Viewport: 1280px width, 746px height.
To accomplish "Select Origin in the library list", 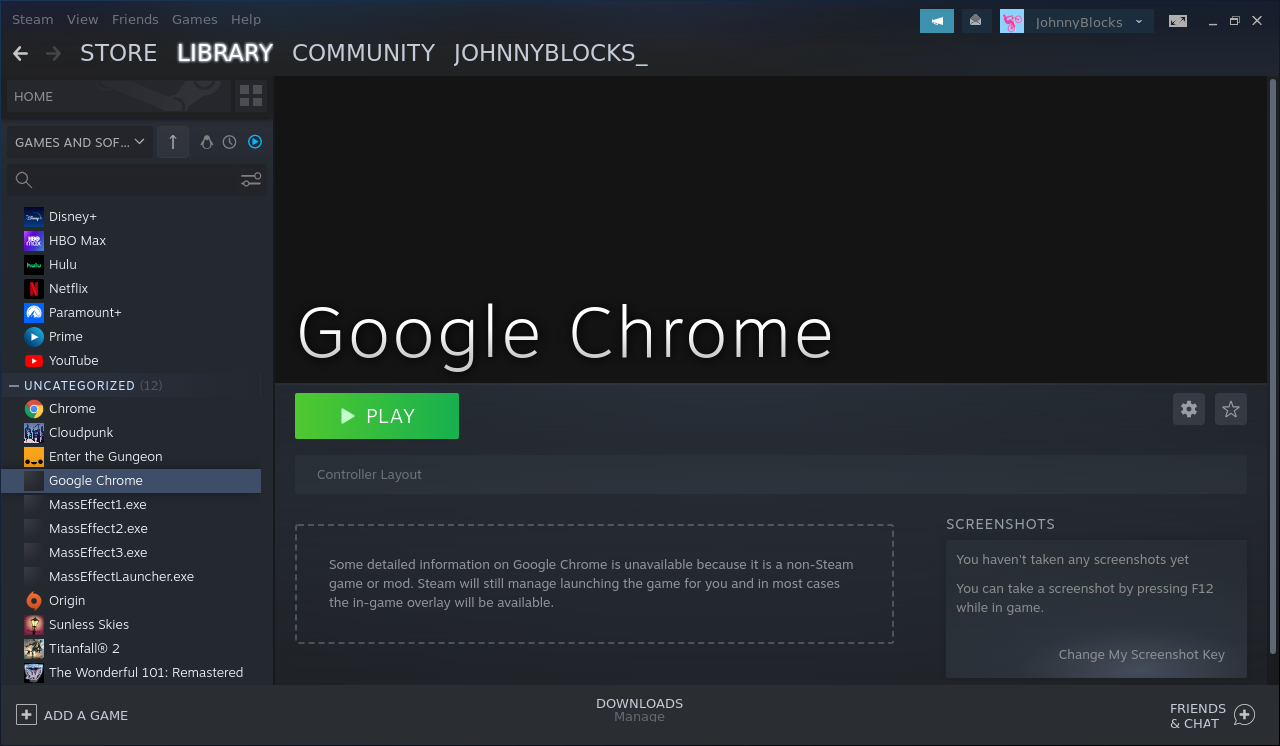I will (x=131, y=600).
